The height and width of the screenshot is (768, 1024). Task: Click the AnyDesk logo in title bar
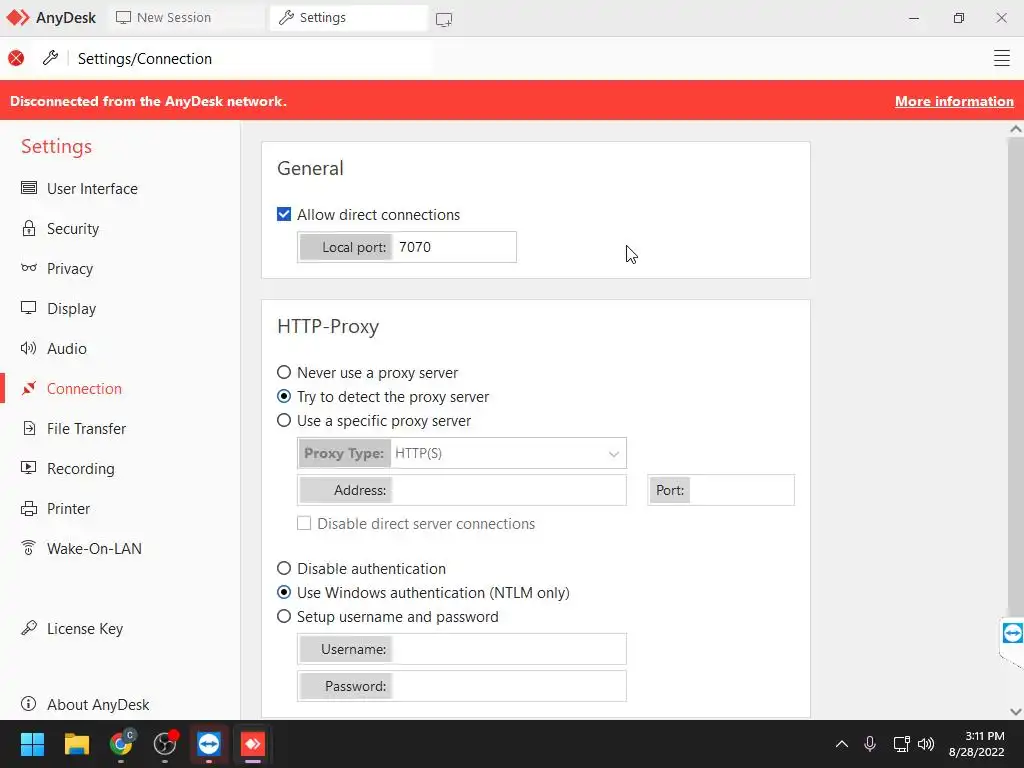[18, 18]
